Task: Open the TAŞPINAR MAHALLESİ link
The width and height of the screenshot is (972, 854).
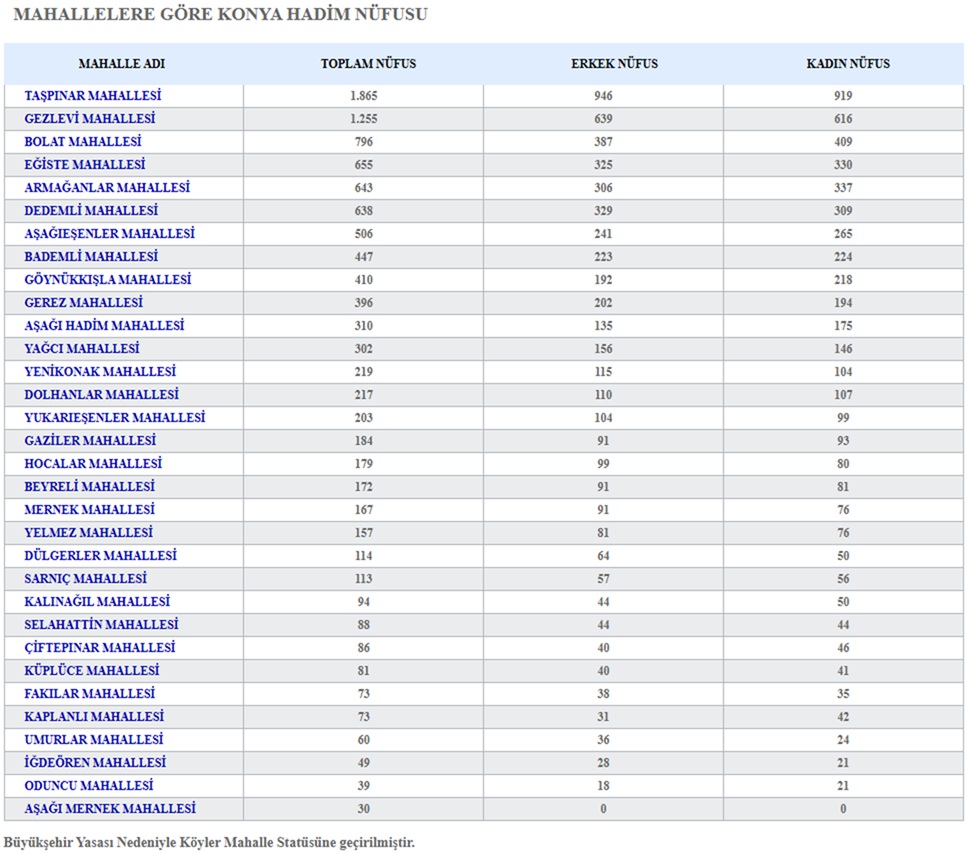Action: click(x=93, y=96)
